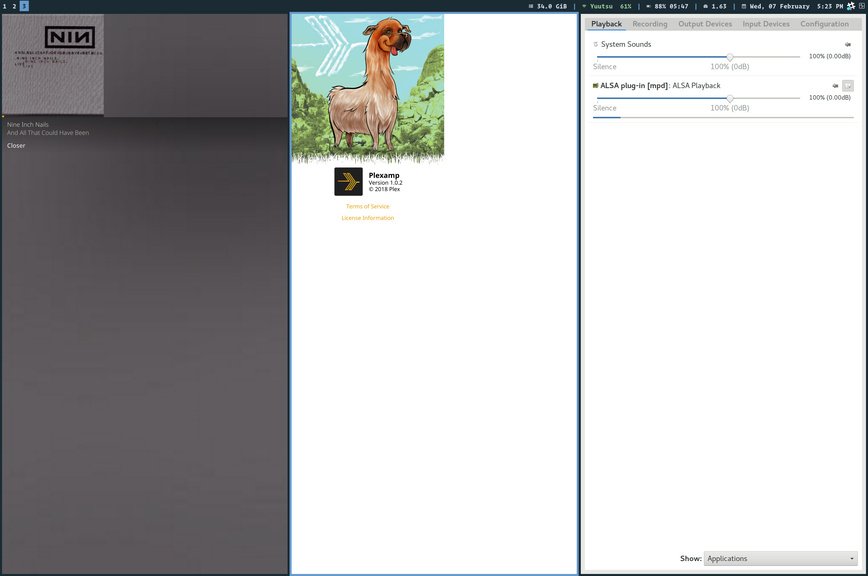Open the Output Devices tab
The height and width of the screenshot is (576, 868).
point(705,24)
